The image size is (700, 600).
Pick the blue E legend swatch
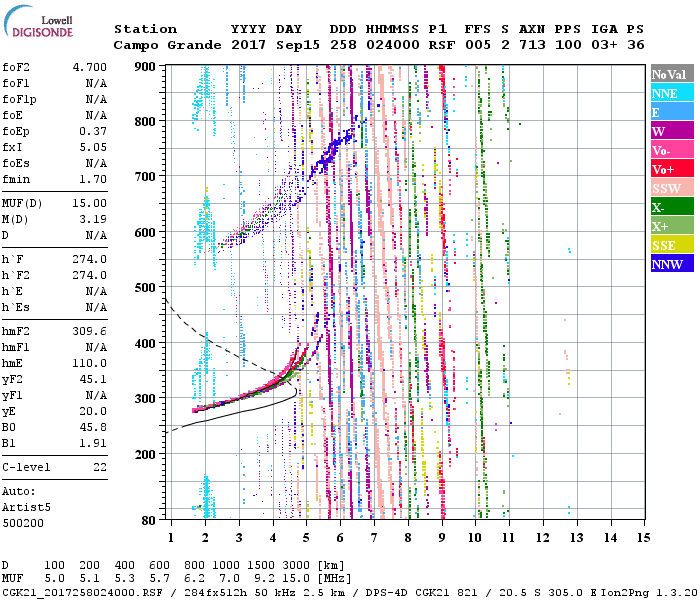click(x=671, y=112)
